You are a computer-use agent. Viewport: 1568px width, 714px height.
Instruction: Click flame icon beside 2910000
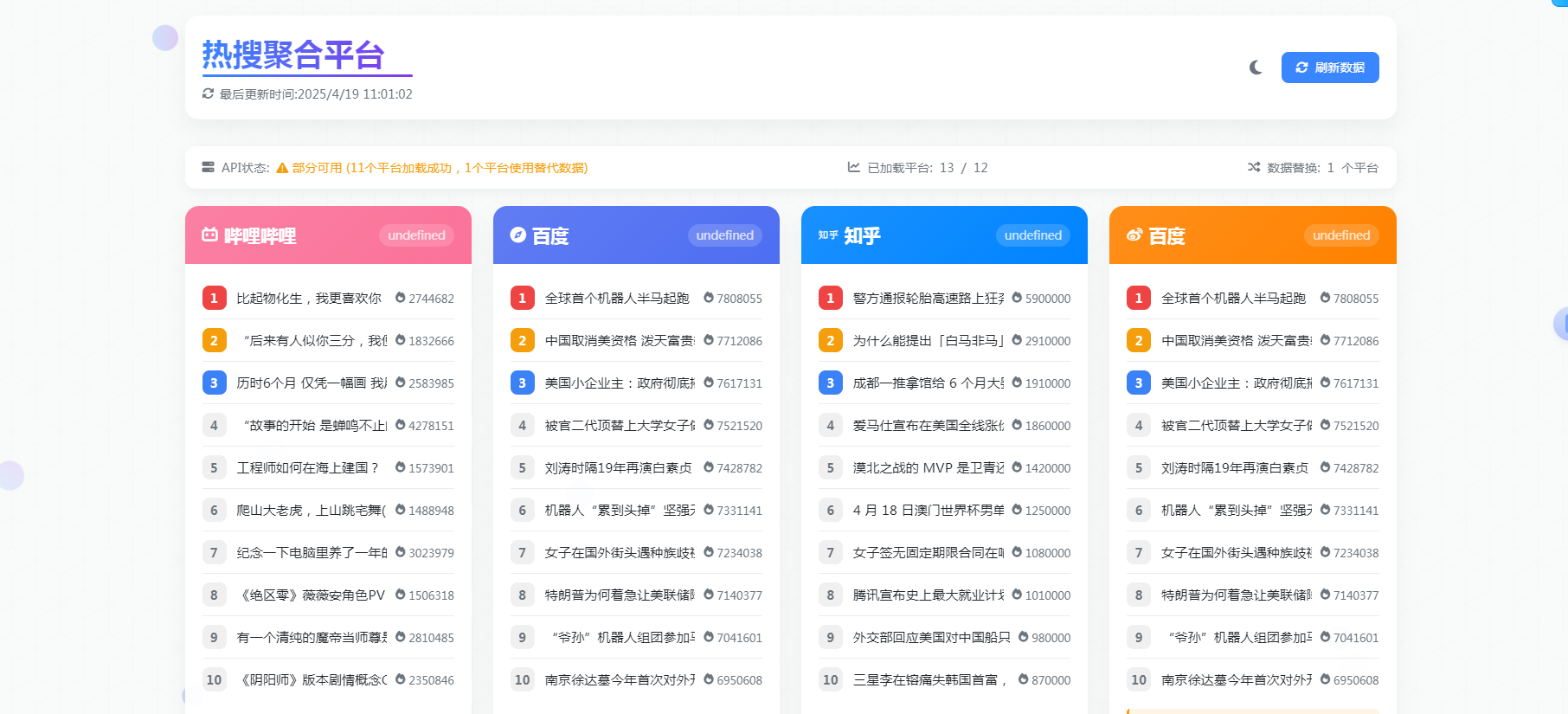(1017, 340)
